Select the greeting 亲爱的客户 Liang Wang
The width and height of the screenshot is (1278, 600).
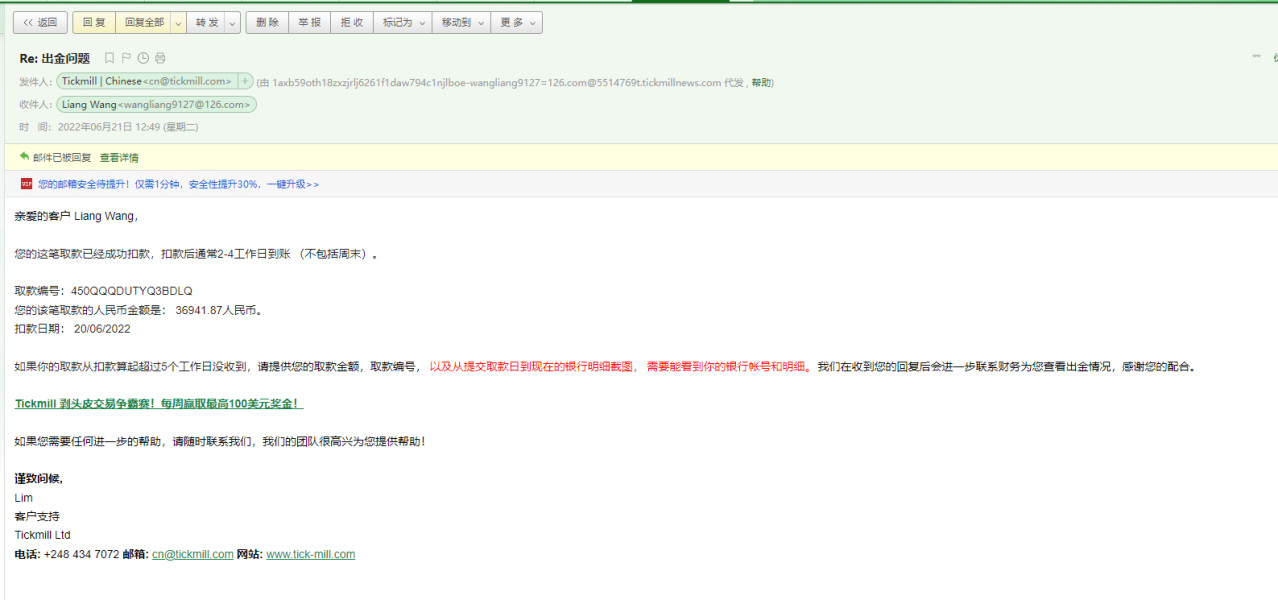(x=75, y=216)
